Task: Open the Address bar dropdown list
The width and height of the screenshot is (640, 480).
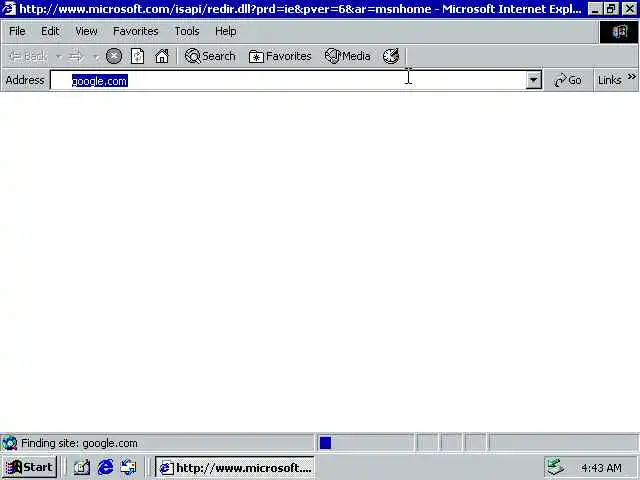Action: 533,80
